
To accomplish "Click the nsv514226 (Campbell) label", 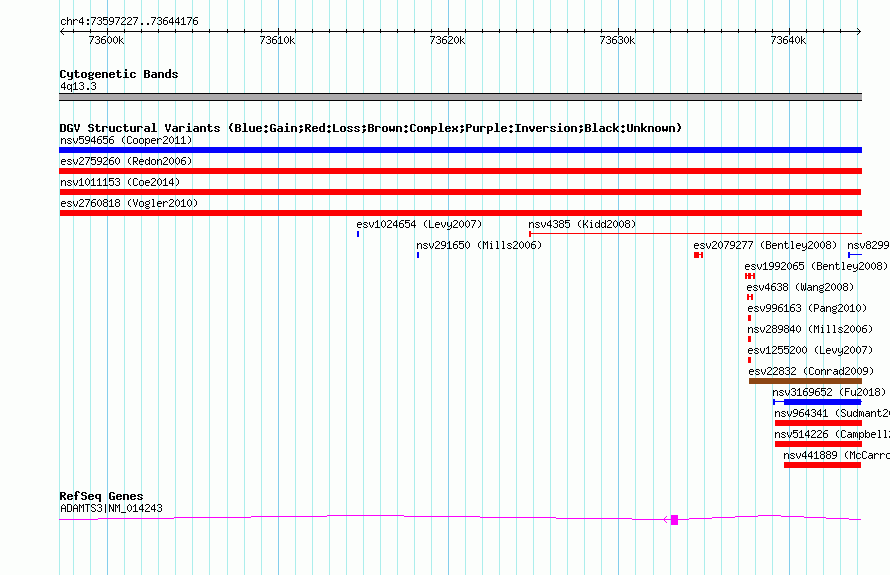I will 832,434.
